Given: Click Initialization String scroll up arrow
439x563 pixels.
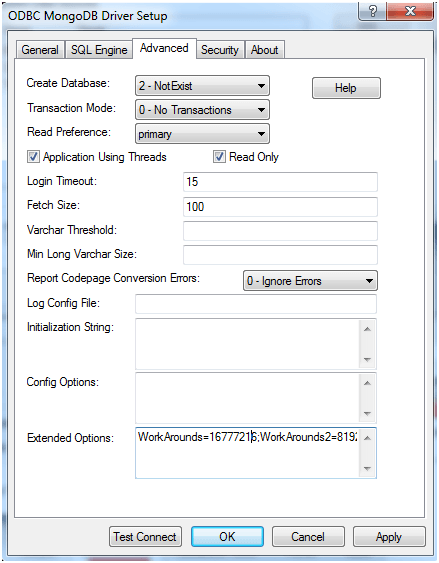Looking at the screenshot, I should point(367,329).
